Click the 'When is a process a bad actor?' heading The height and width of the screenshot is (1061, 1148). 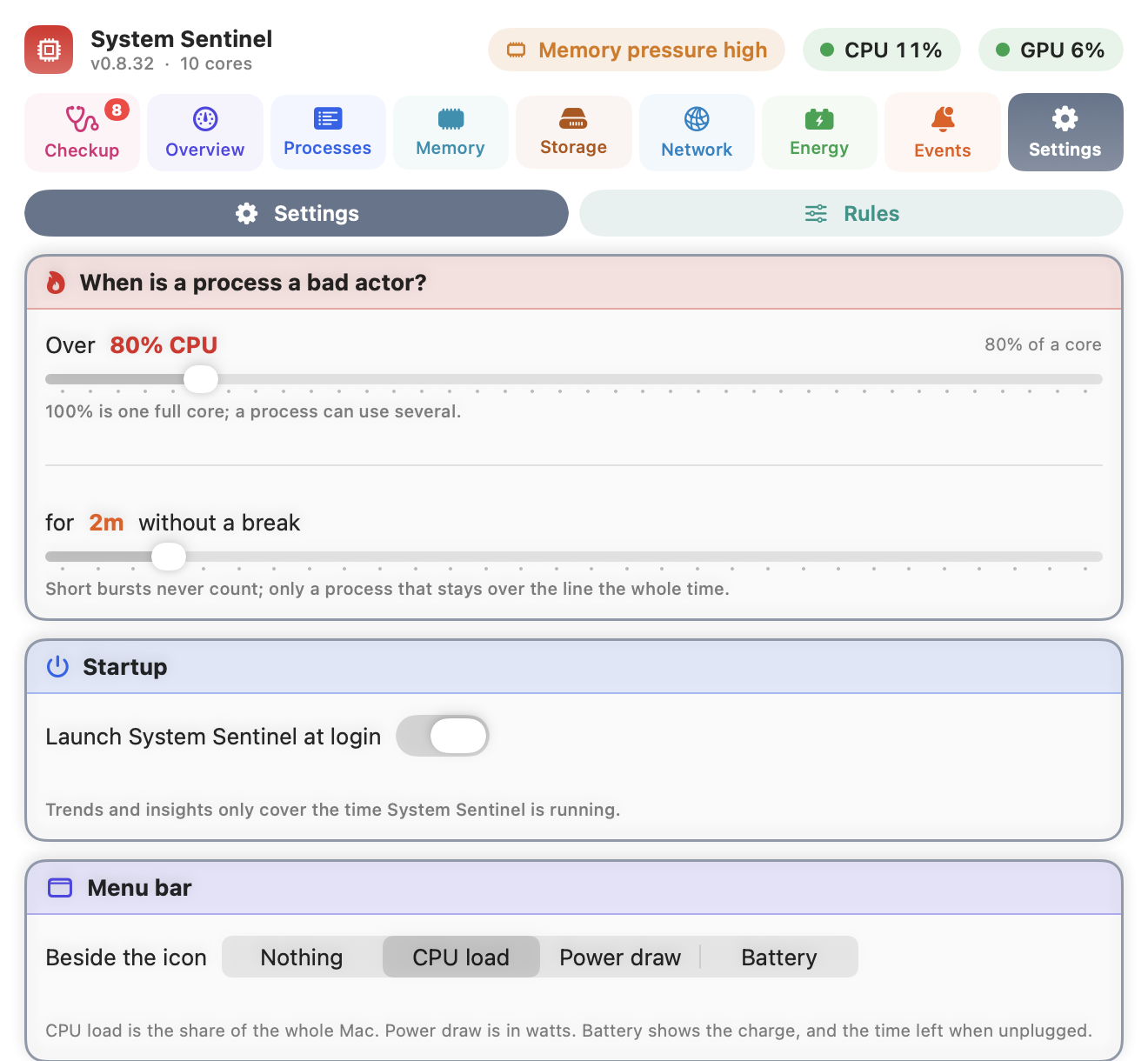pyautogui.click(x=253, y=283)
